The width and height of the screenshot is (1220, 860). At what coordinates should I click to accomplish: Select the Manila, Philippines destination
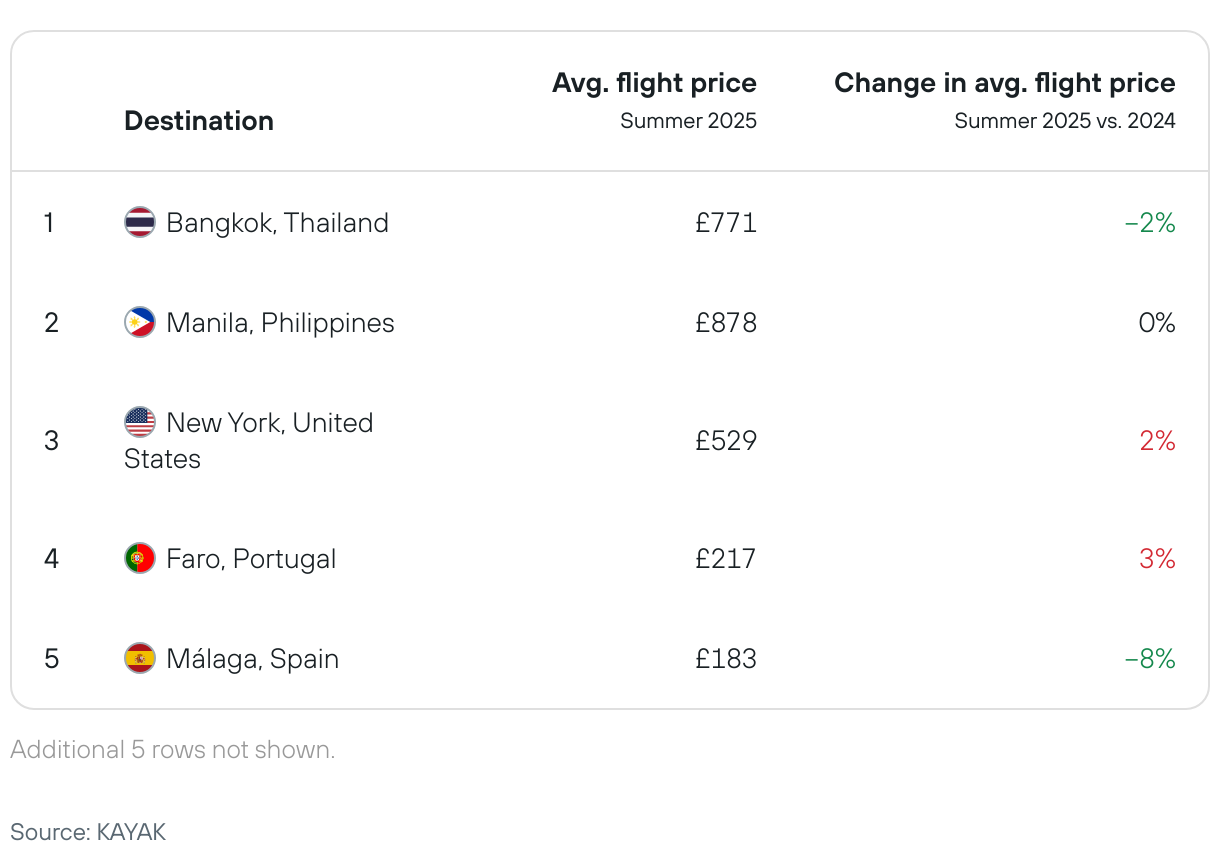[280, 323]
